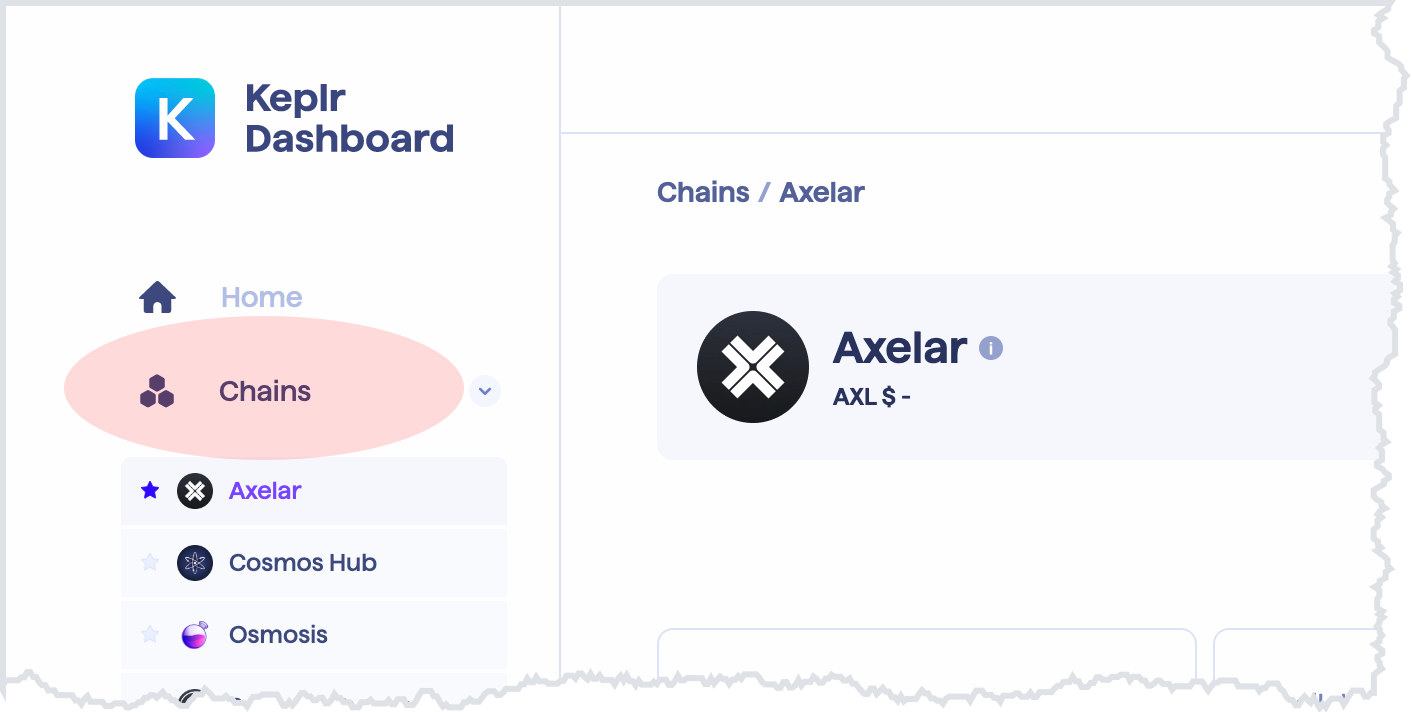Screen dimensions: 1412x712
Task: Select Chains in the sidebar menu
Action: (x=264, y=391)
